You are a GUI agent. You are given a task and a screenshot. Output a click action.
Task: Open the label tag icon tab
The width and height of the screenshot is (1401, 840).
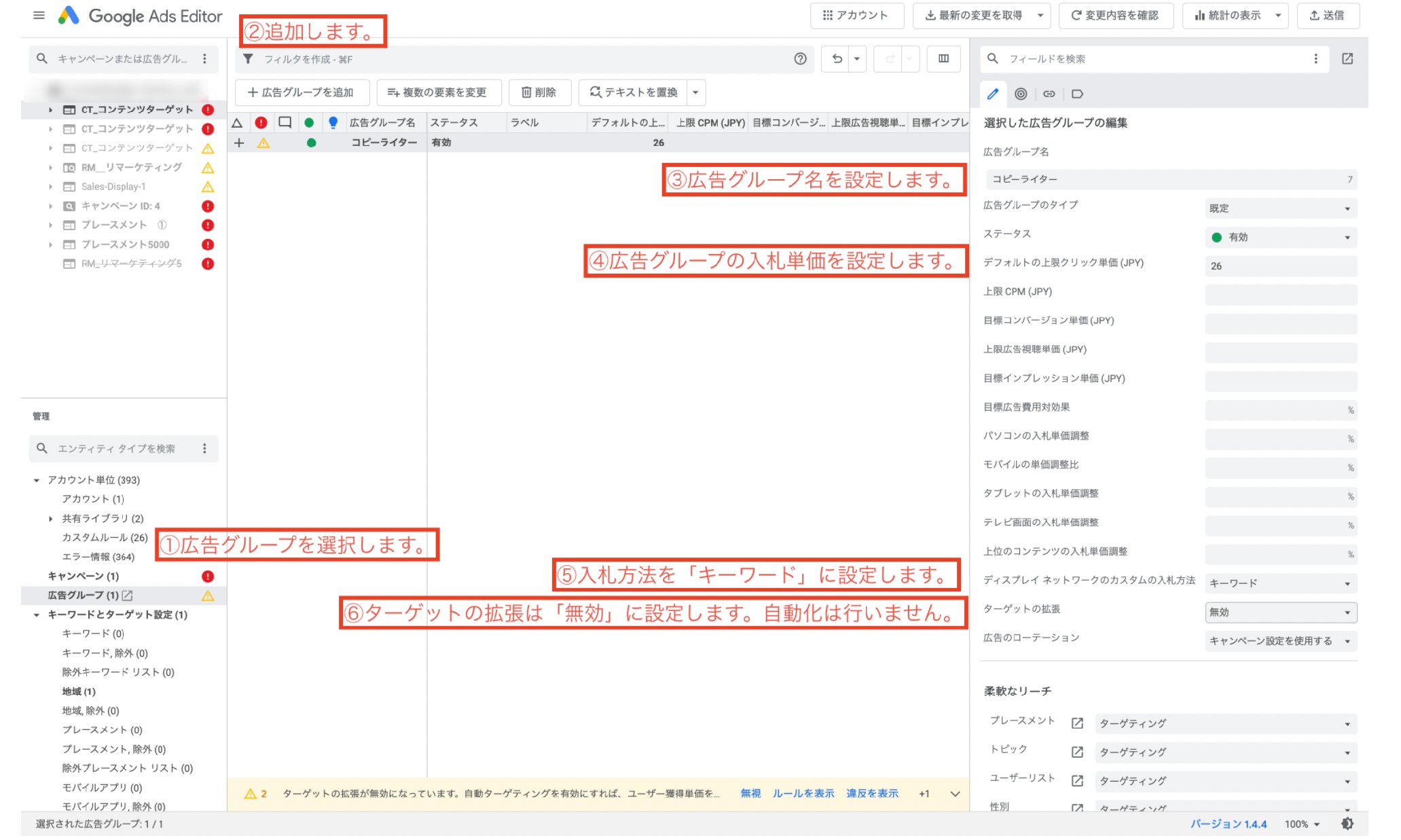tap(1078, 94)
